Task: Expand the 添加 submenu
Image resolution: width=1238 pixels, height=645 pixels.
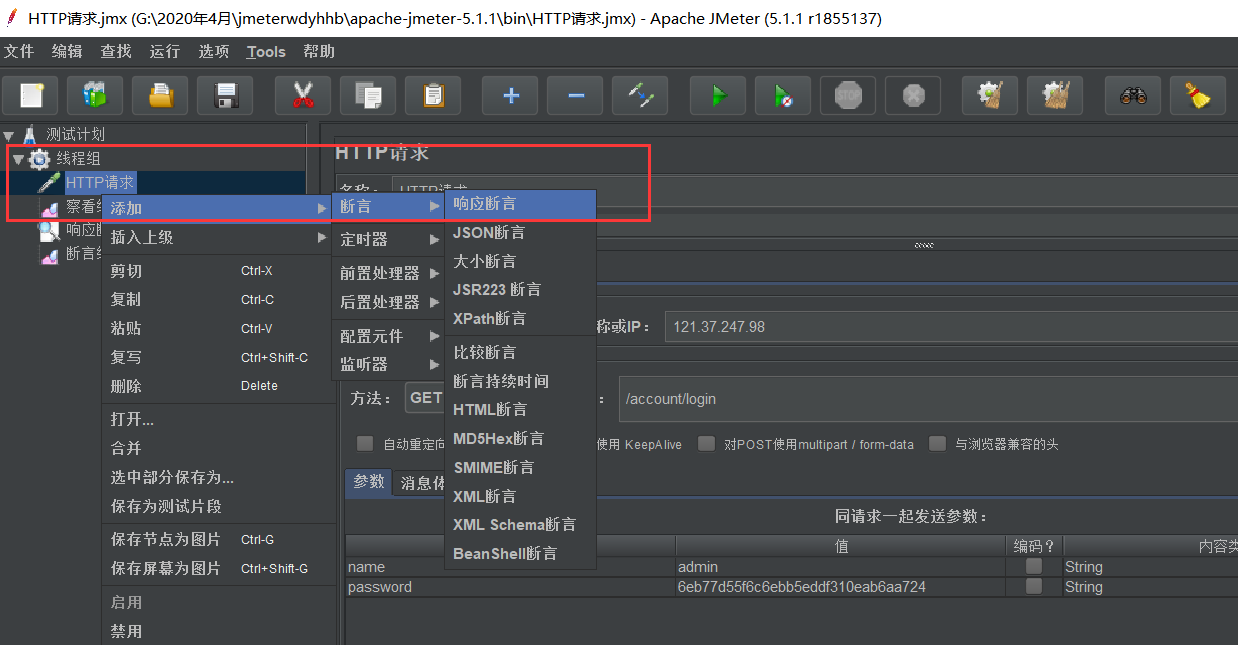Action: pos(217,208)
